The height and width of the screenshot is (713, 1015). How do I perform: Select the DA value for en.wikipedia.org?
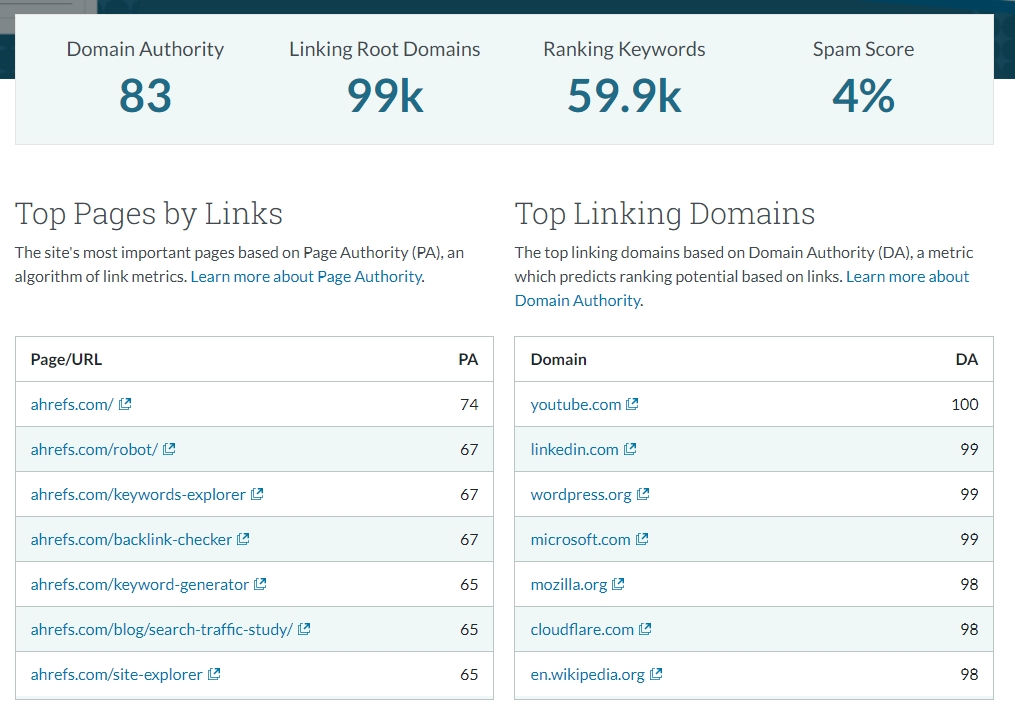pyautogui.click(x=969, y=675)
